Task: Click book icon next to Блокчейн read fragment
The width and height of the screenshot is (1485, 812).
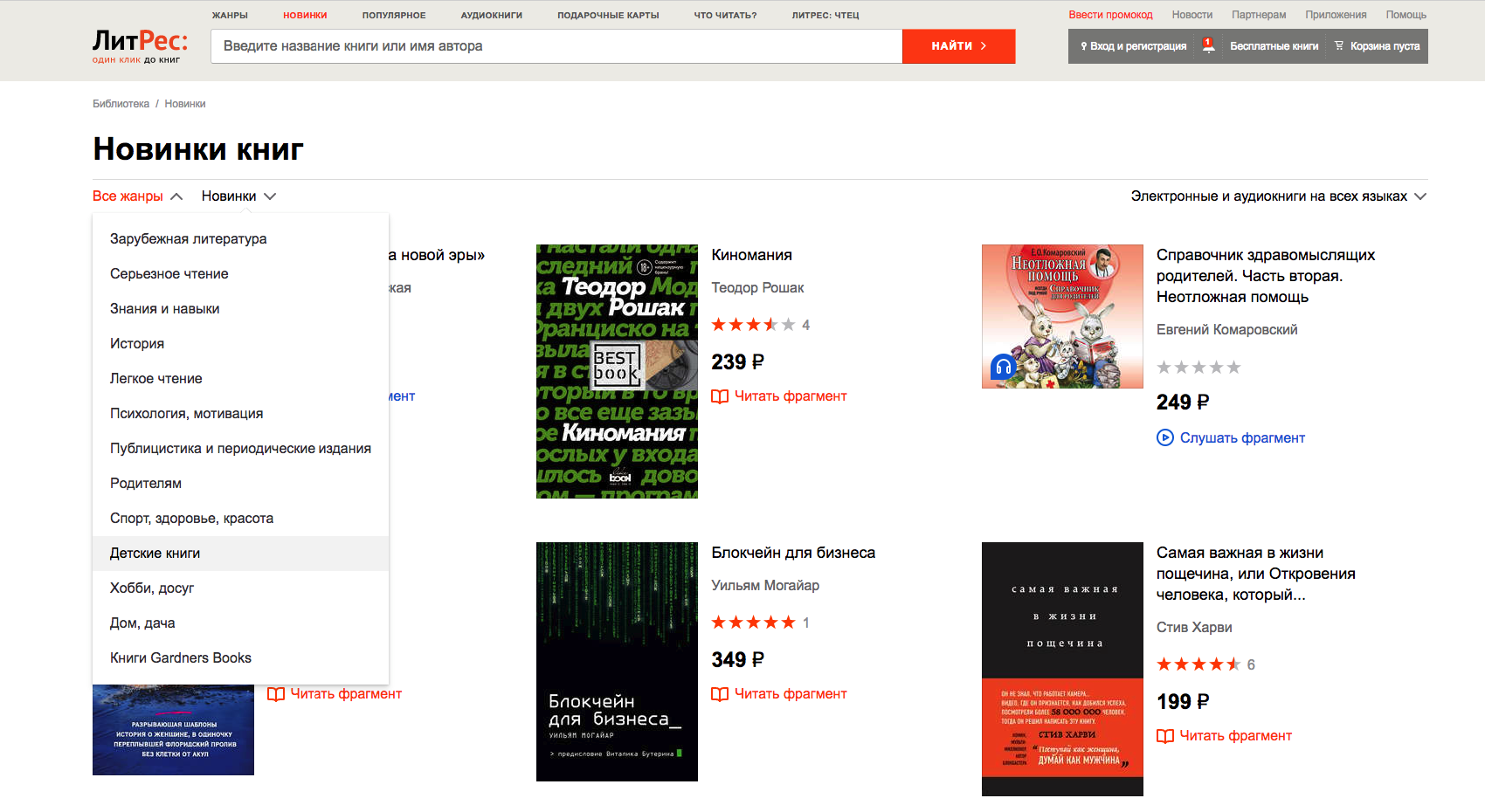Action: click(720, 694)
